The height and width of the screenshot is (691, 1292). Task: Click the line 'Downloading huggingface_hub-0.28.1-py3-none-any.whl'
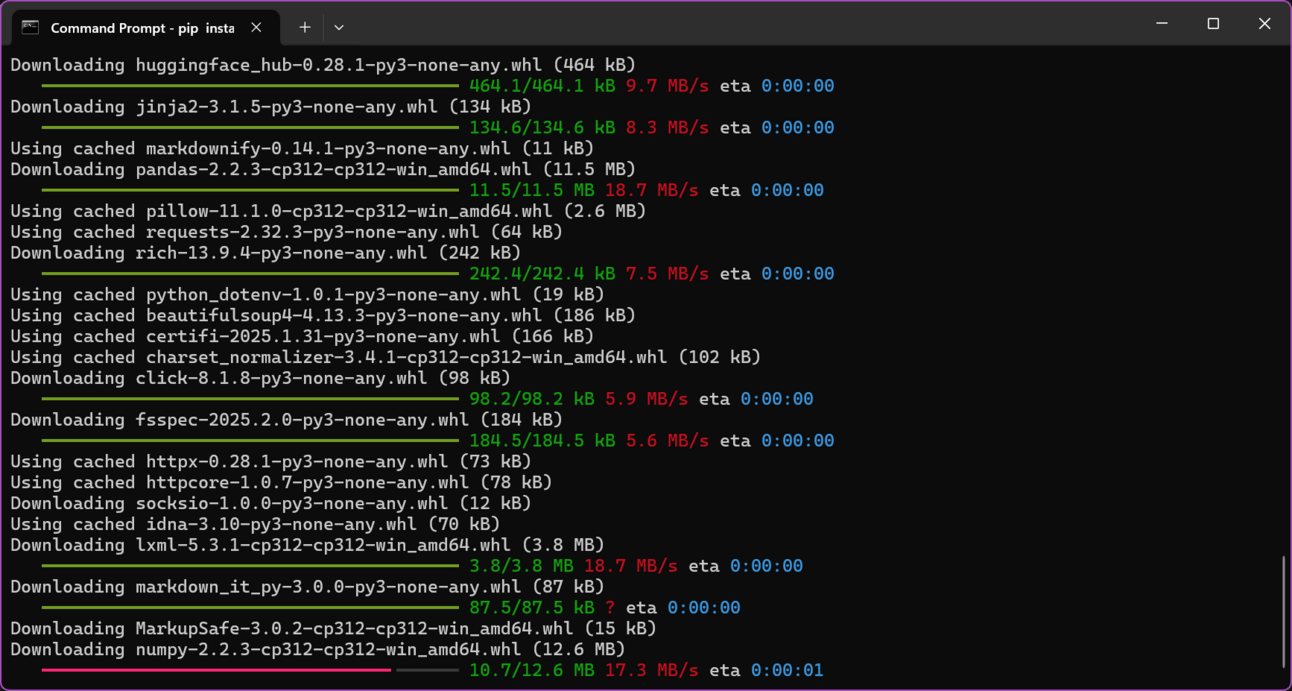323,65
